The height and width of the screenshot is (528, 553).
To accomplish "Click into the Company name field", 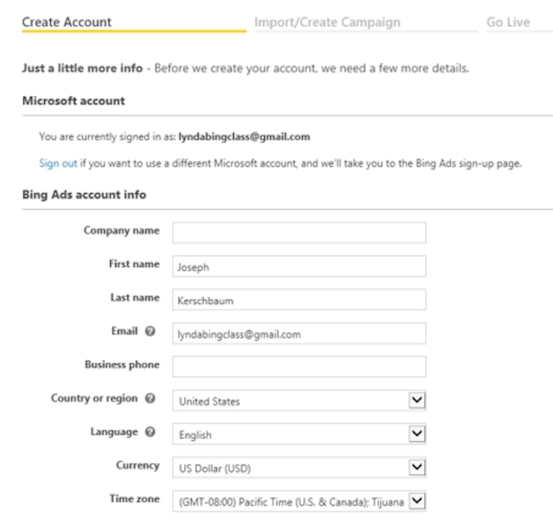I will coord(299,232).
